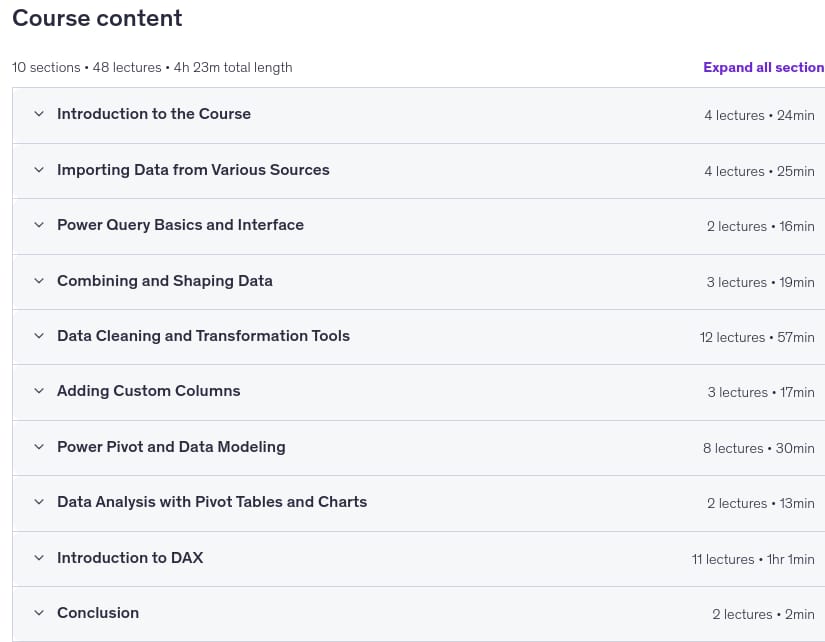The width and height of the screenshot is (825, 642).
Task: Click Adding Custom Columns title
Action: pyautogui.click(x=148, y=390)
